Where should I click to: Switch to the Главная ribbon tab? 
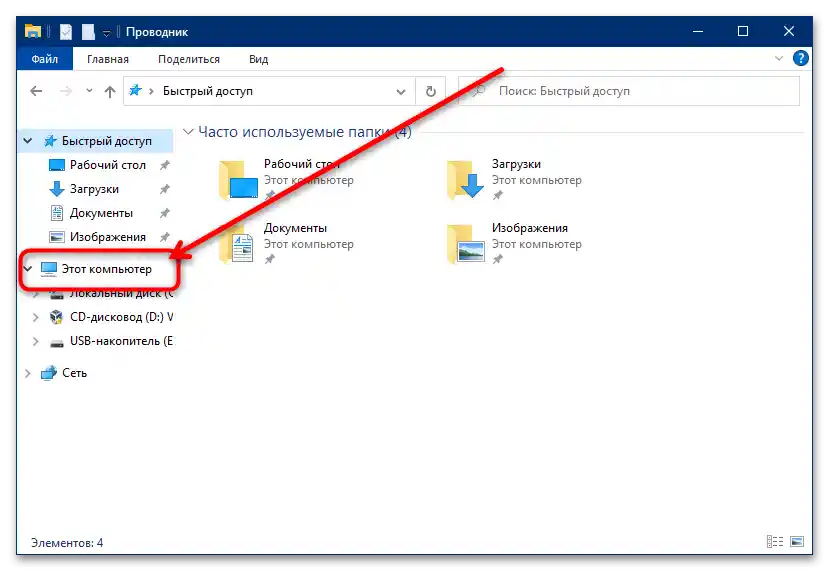pos(108,59)
